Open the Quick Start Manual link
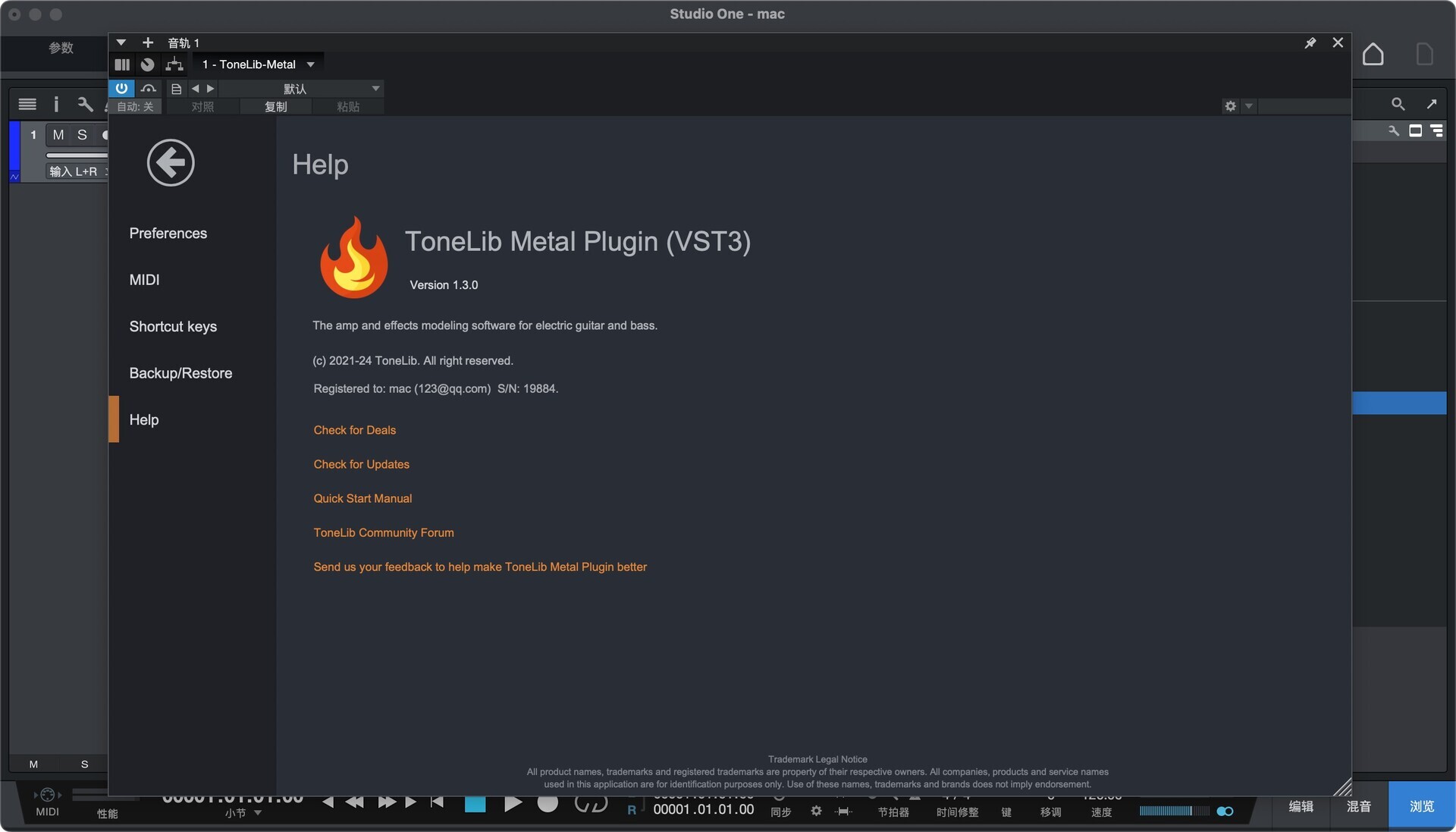The image size is (1456, 832). coord(362,498)
